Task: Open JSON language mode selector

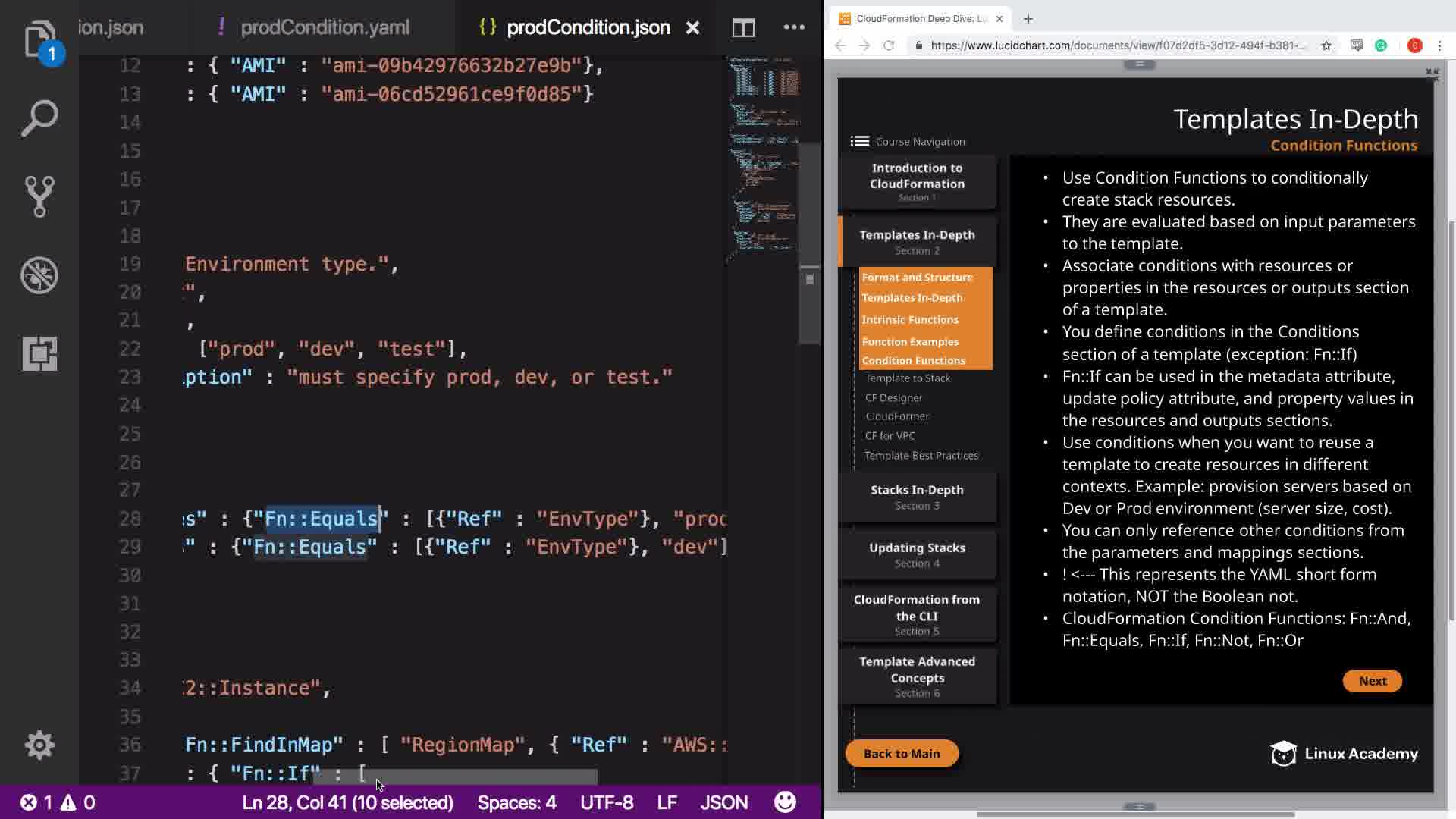Action: click(723, 802)
